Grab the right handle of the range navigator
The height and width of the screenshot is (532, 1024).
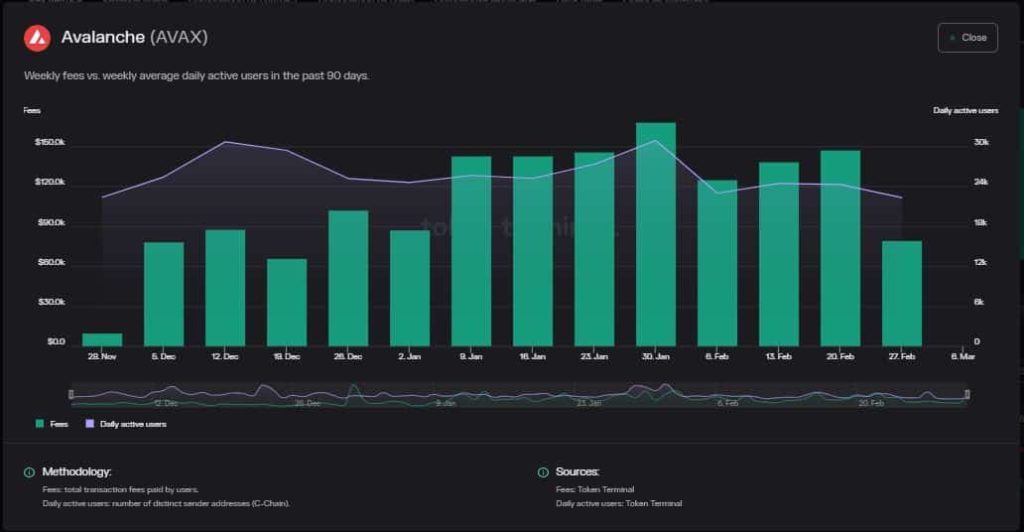coord(967,395)
